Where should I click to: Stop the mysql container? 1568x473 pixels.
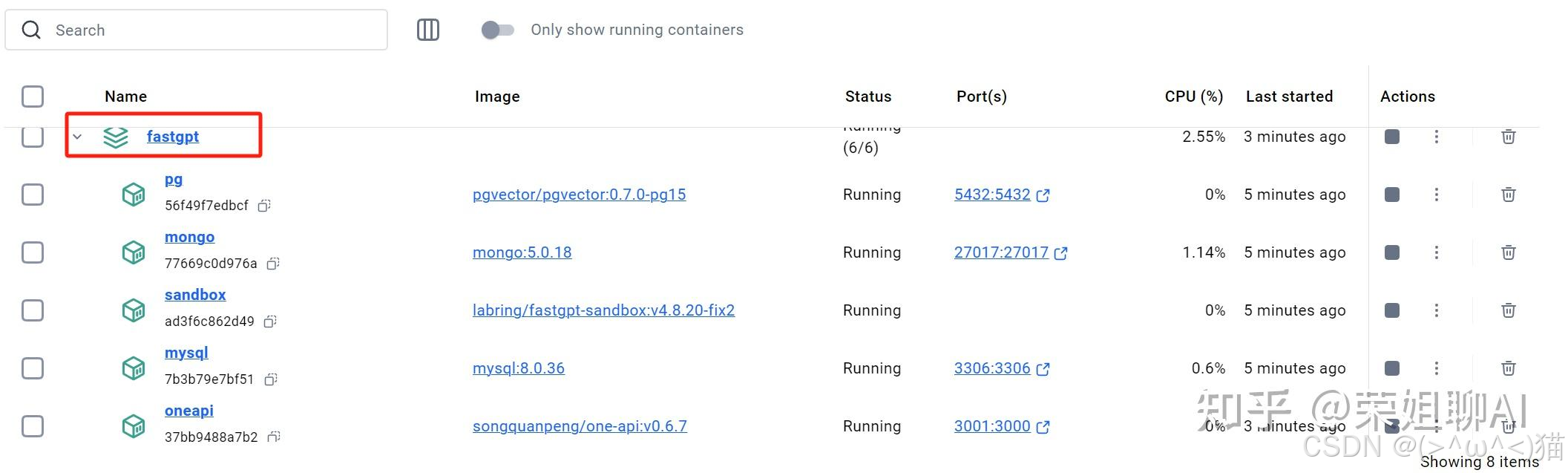tap(1392, 368)
